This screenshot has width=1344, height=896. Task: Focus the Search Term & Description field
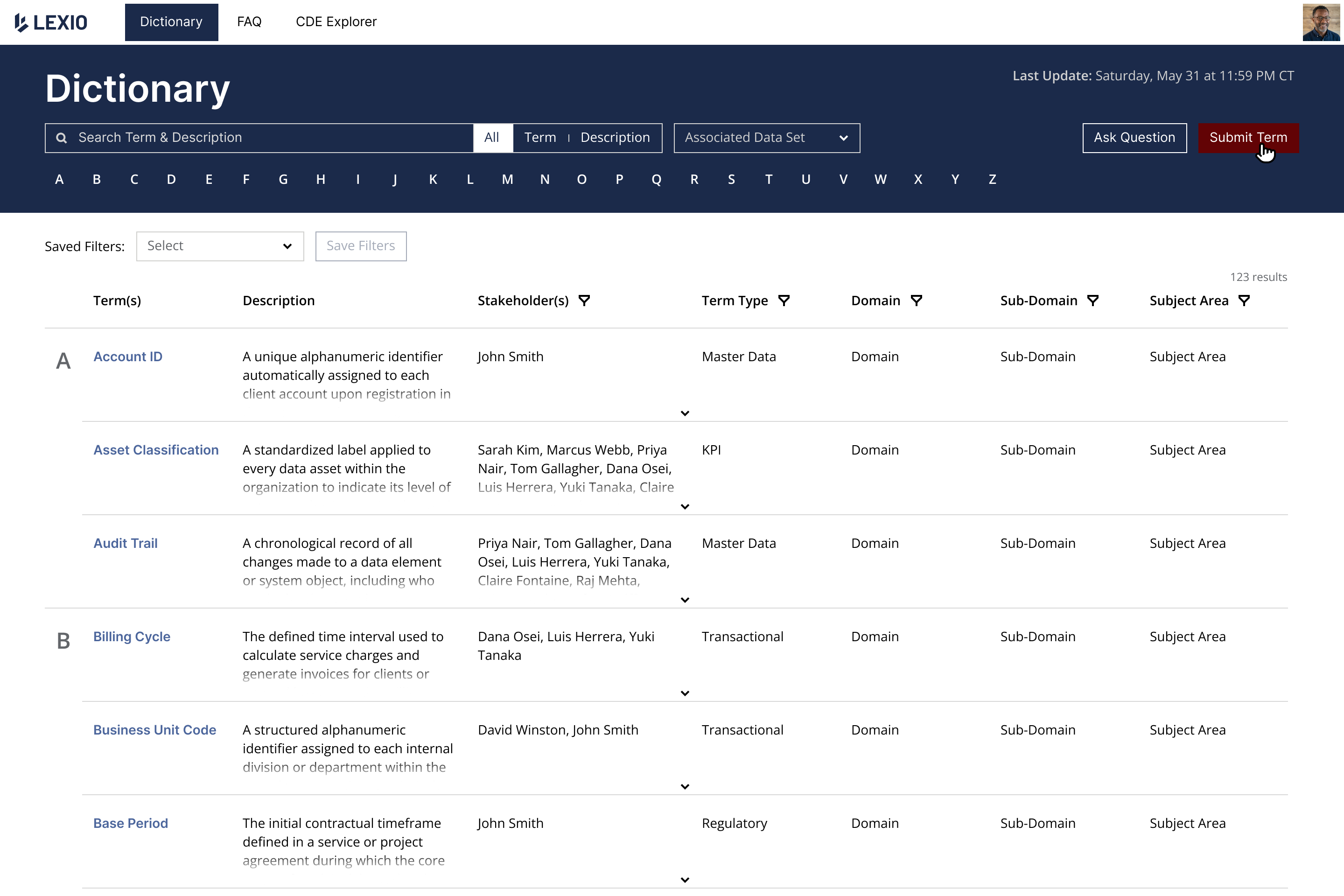(259, 138)
